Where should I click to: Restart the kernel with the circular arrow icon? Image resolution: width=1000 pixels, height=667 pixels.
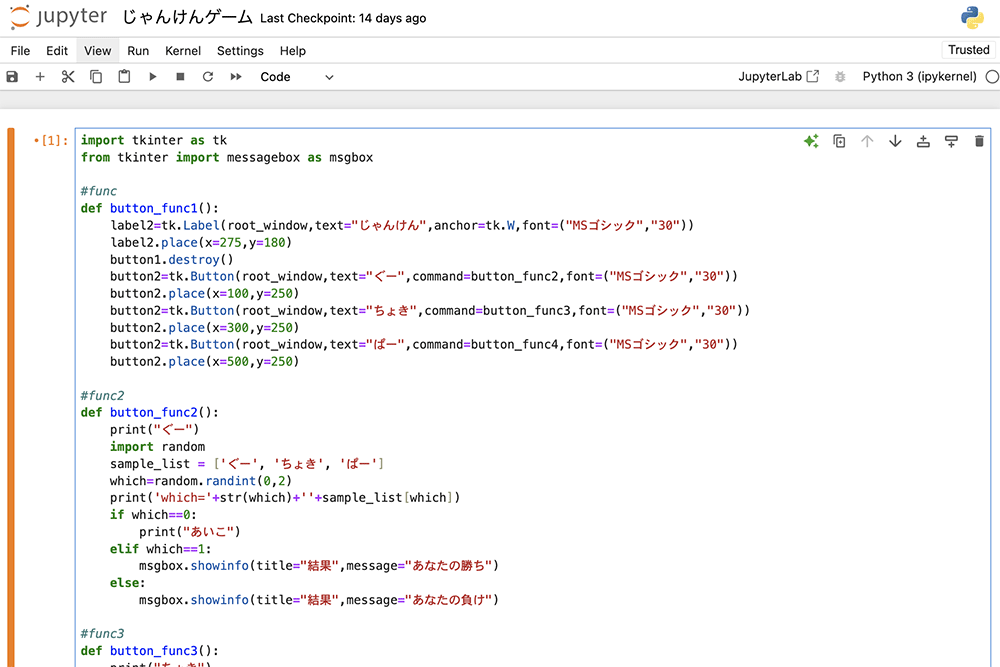208,77
